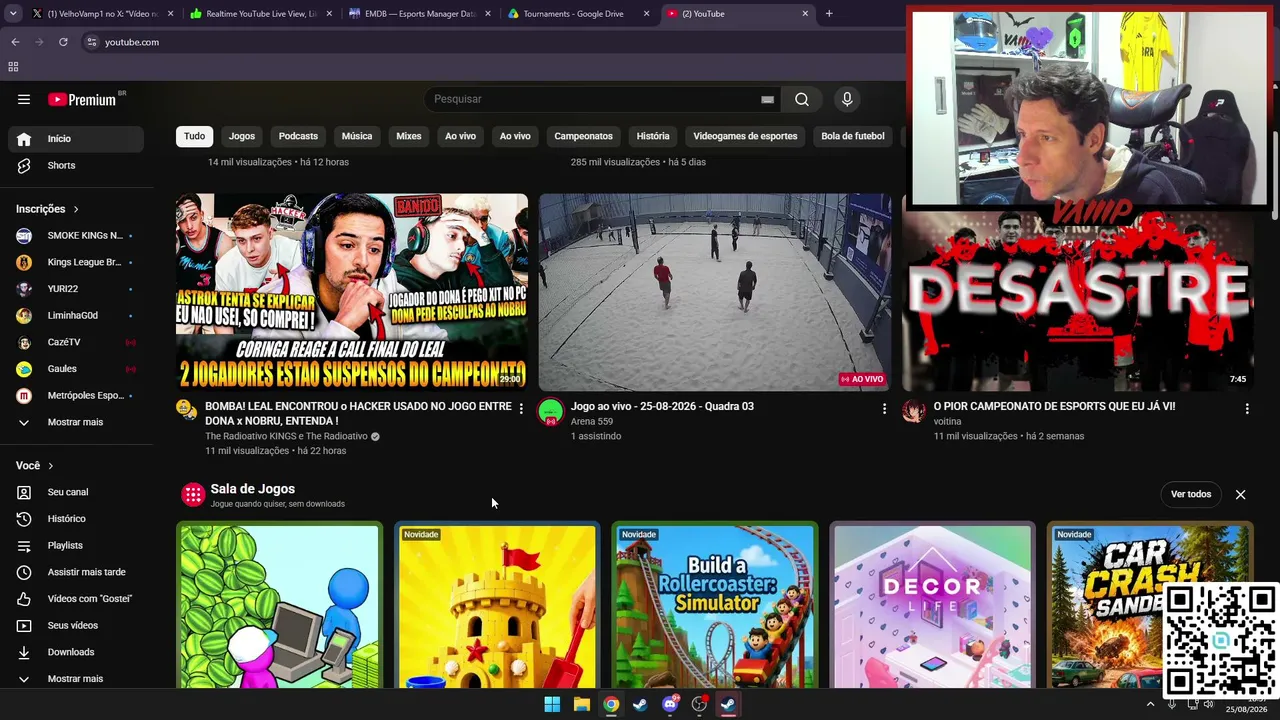Viewport: 1280px width, 720px height.
Task: Open File Explorer from the taskbar
Action: pyautogui.click(x=581, y=704)
